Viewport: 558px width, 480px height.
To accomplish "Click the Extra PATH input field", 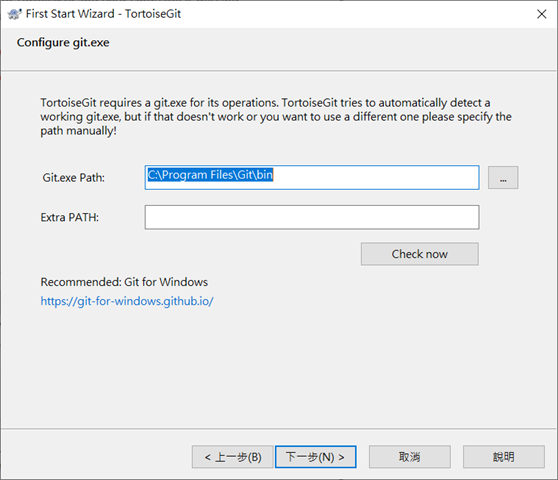I will pos(312,217).
